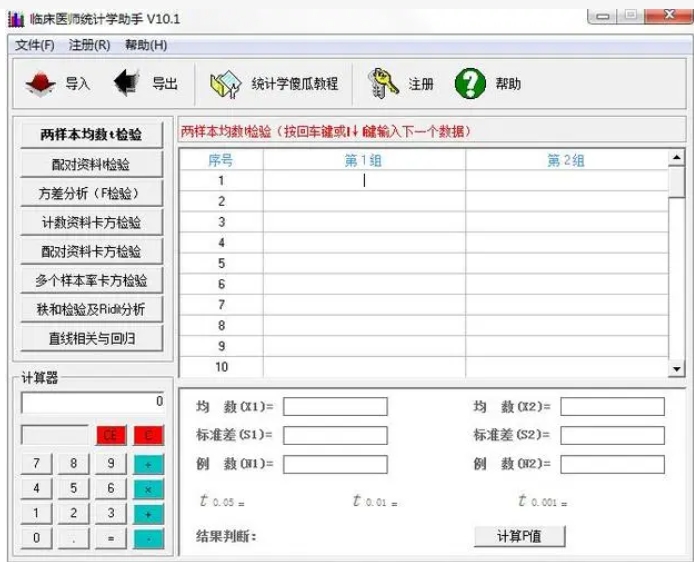Click the application title bar icon
Screen dimensions: 694x562
(x=16, y=19)
